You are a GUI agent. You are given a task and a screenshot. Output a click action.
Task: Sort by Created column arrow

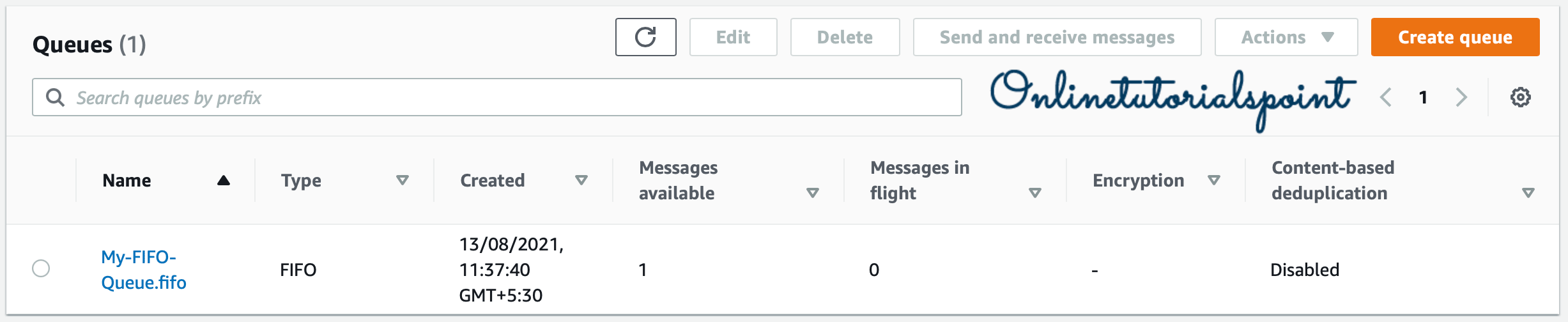pyautogui.click(x=581, y=181)
